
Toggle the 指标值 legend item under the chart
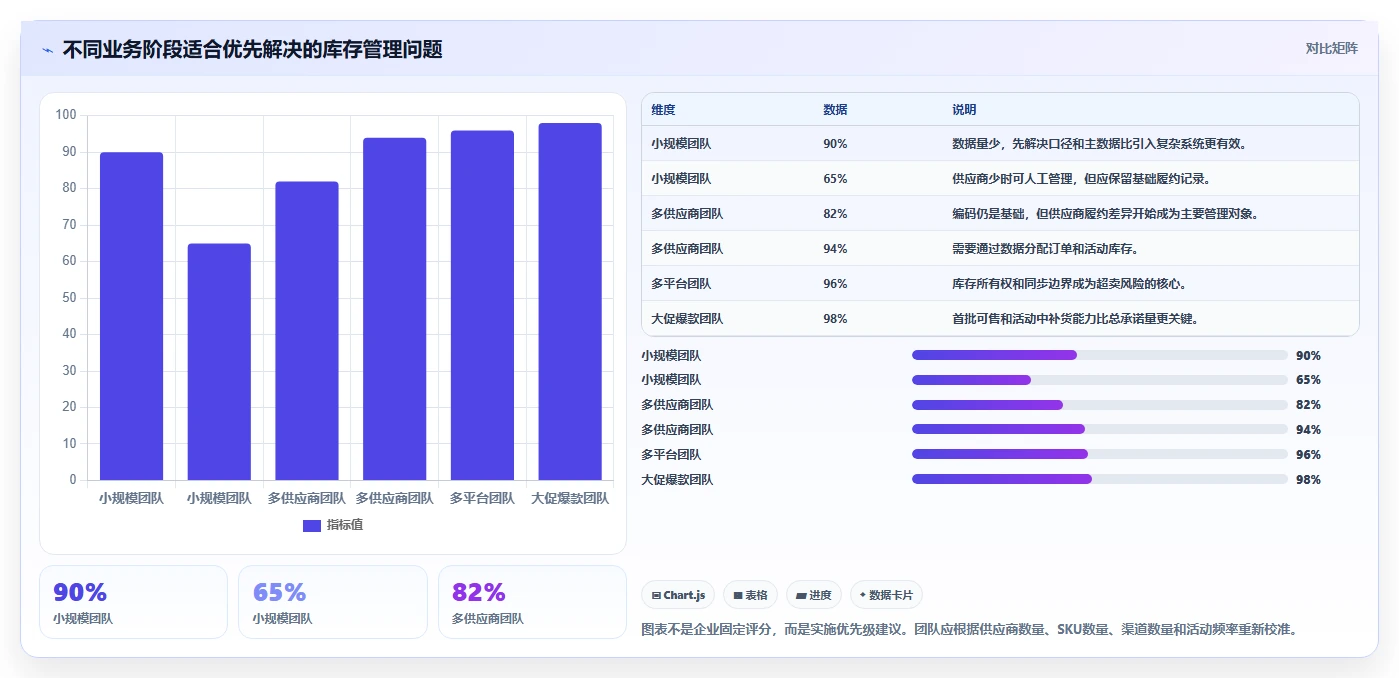333,525
